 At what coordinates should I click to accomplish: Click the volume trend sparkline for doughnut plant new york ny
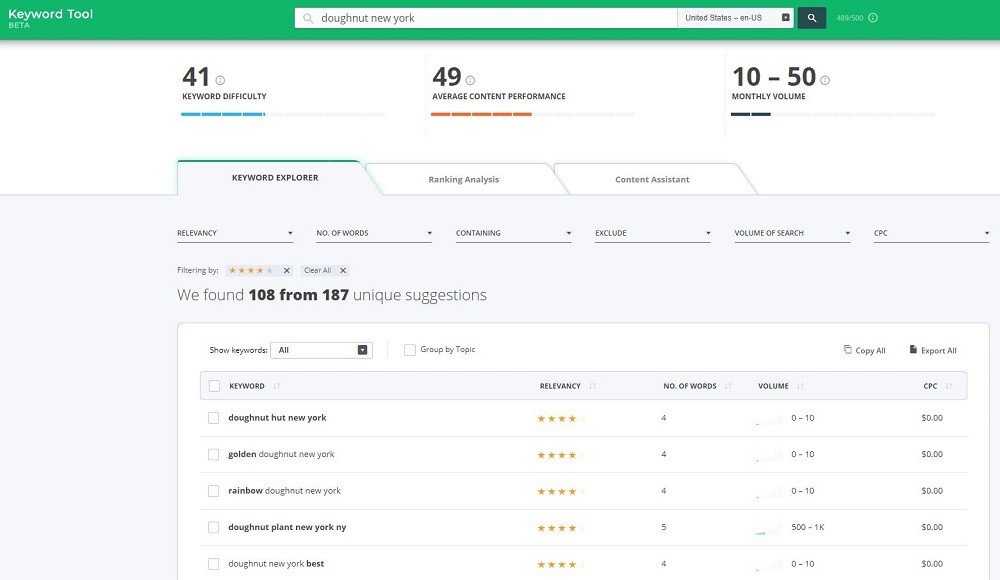(x=768, y=528)
